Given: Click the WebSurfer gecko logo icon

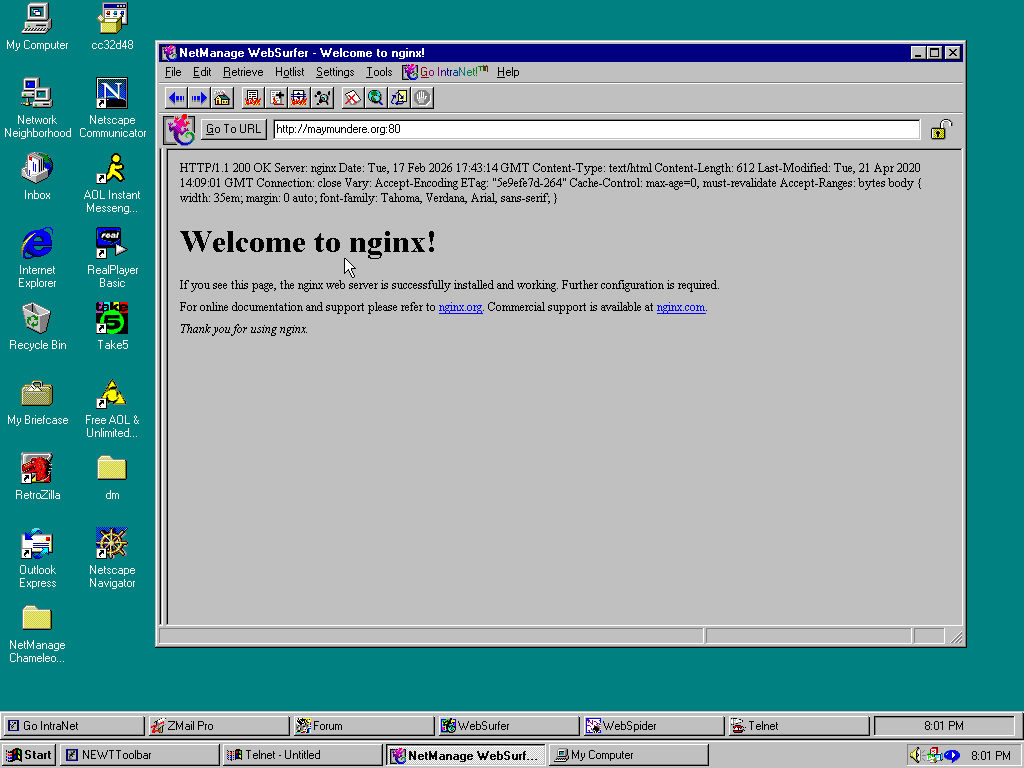Looking at the screenshot, I should coord(180,129).
